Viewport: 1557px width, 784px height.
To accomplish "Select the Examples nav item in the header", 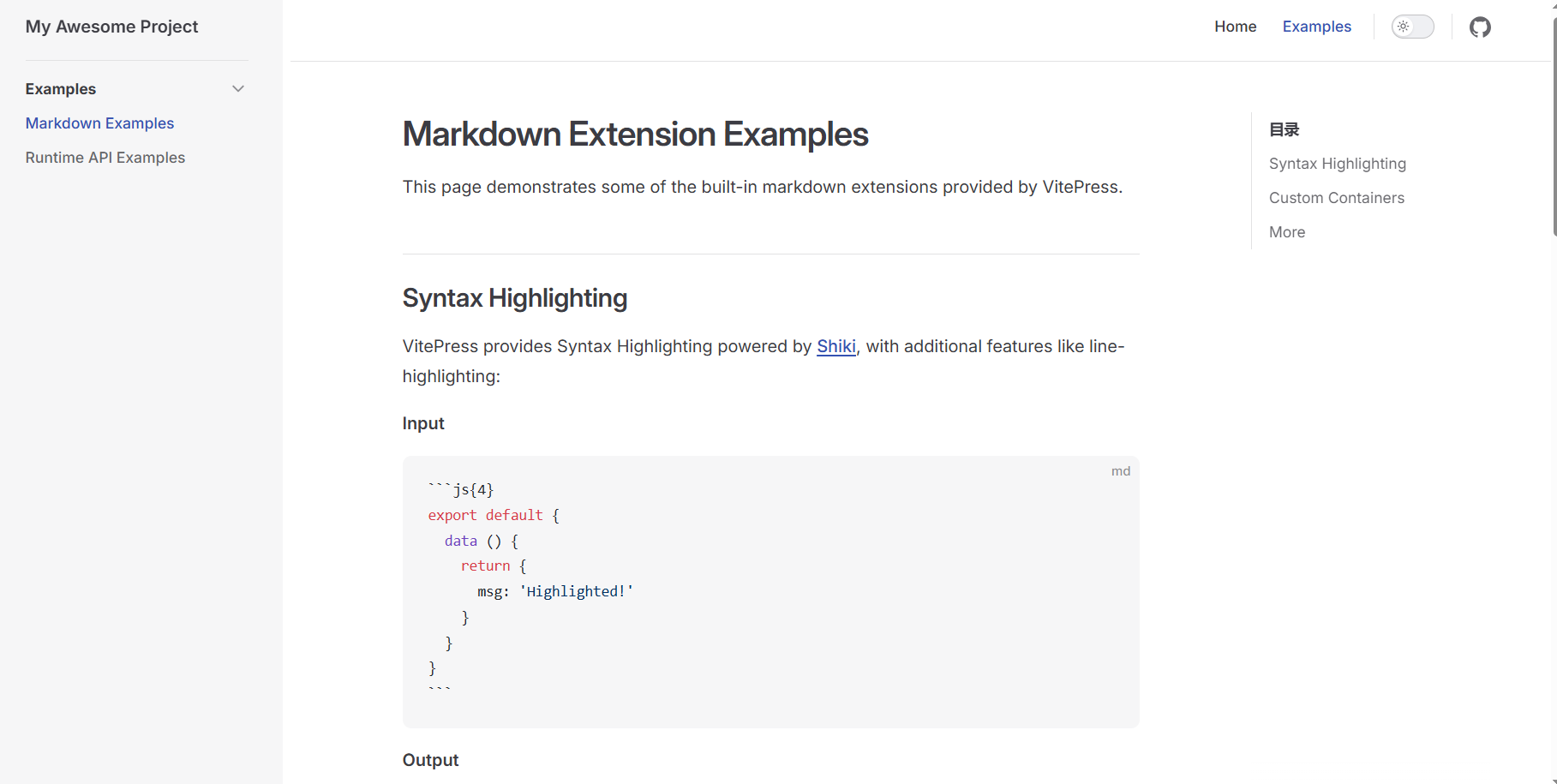I will [1316, 27].
